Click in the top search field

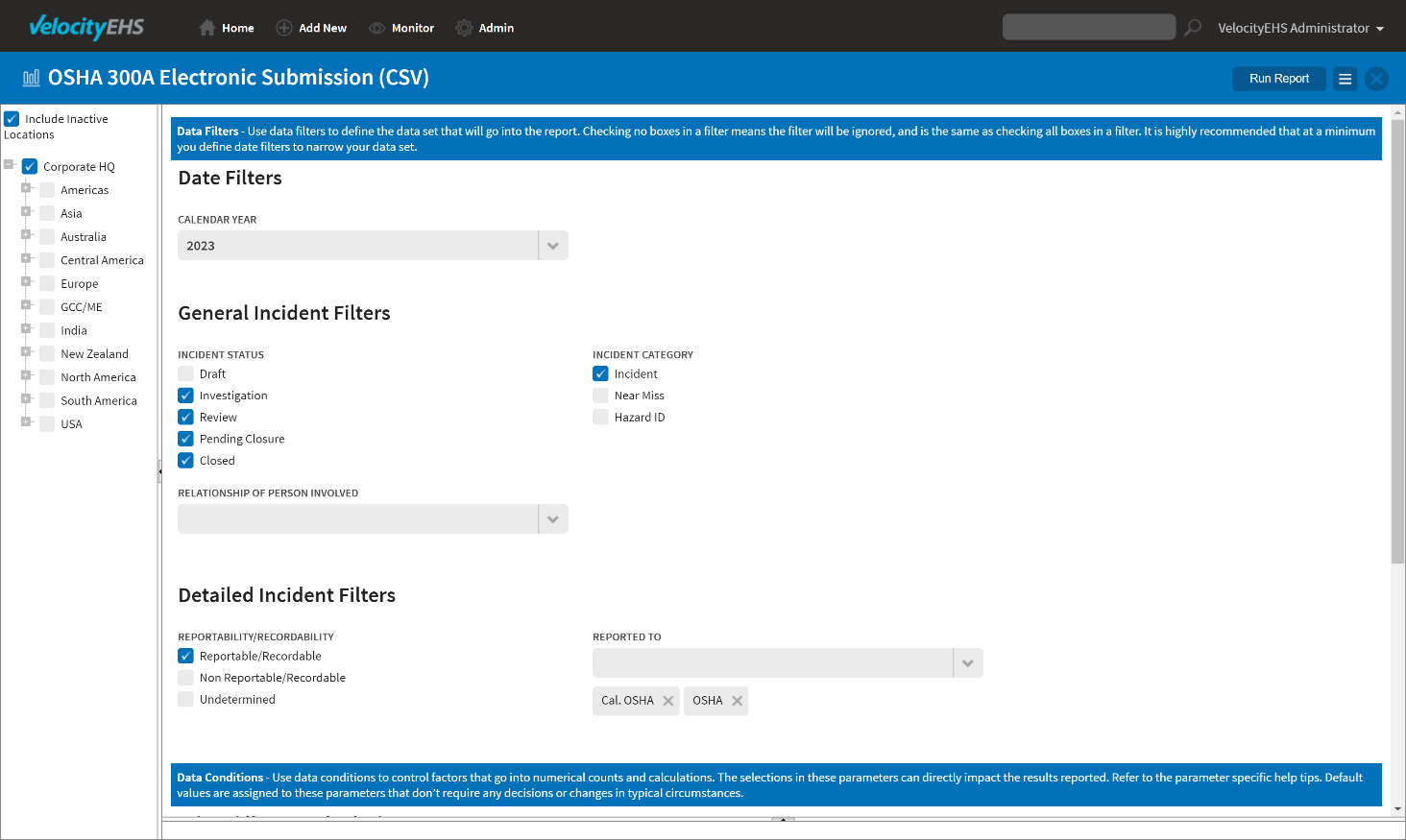tap(1089, 27)
